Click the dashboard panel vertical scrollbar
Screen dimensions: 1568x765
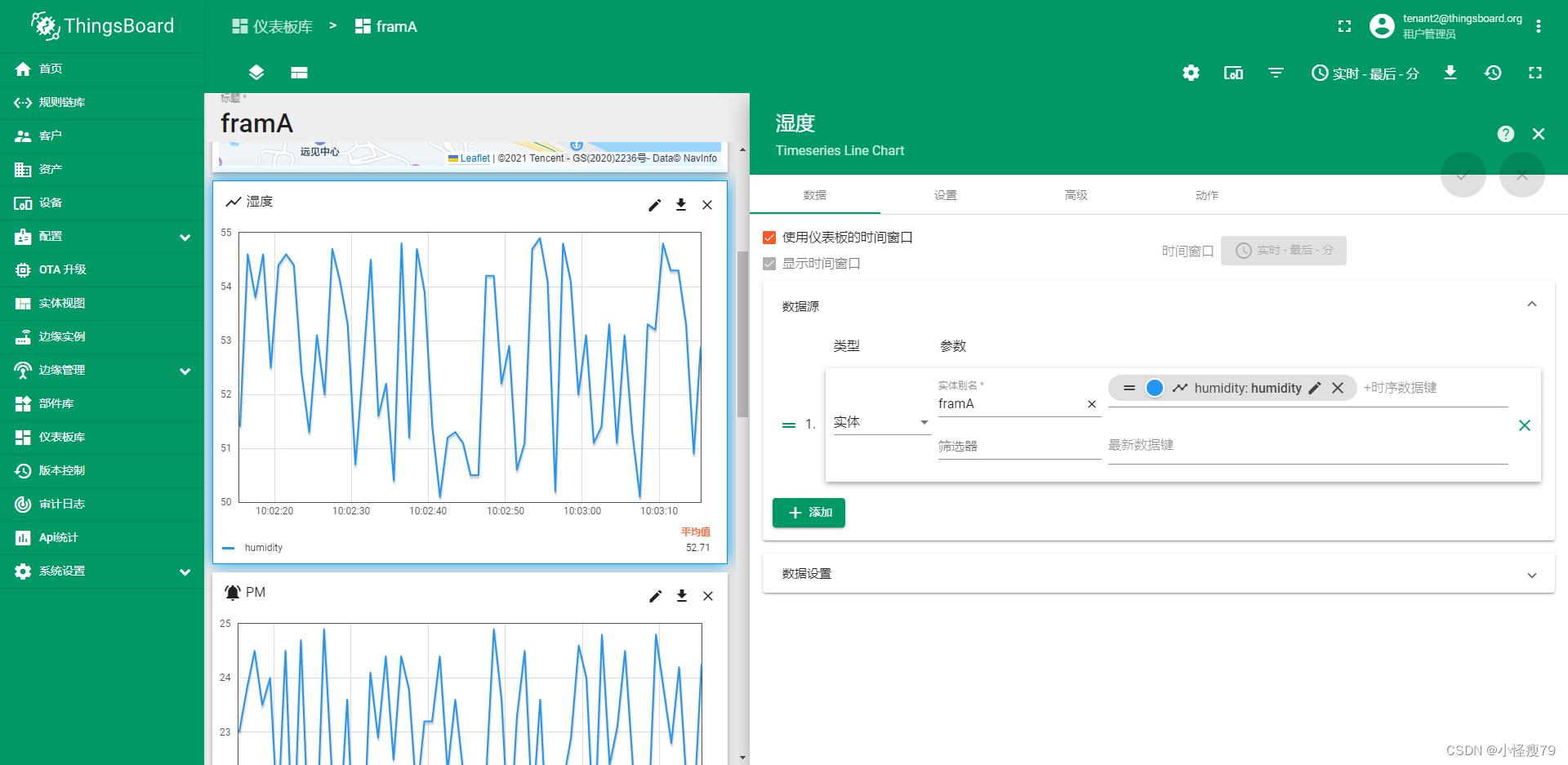742,334
